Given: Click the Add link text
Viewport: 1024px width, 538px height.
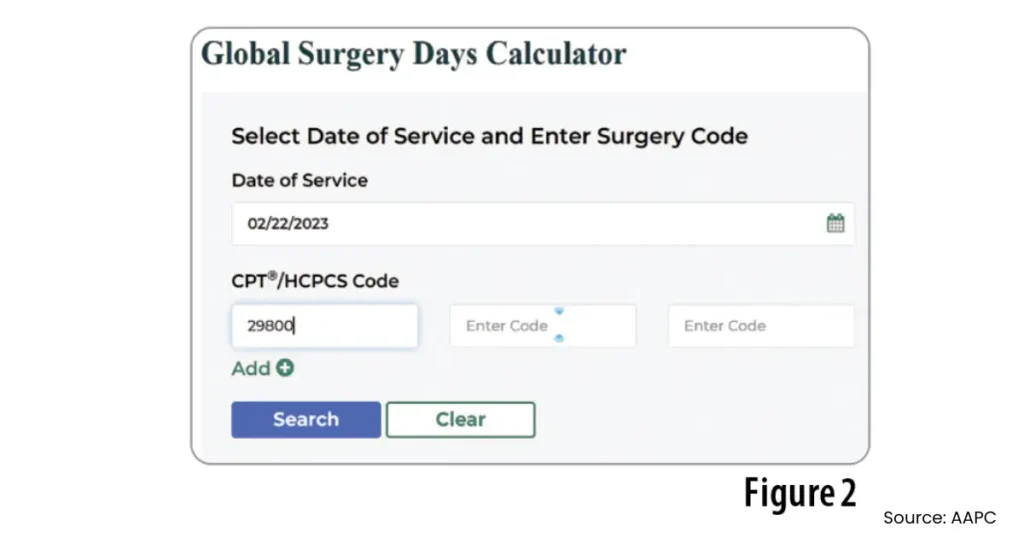Looking at the screenshot, I should tap(251, 368).
